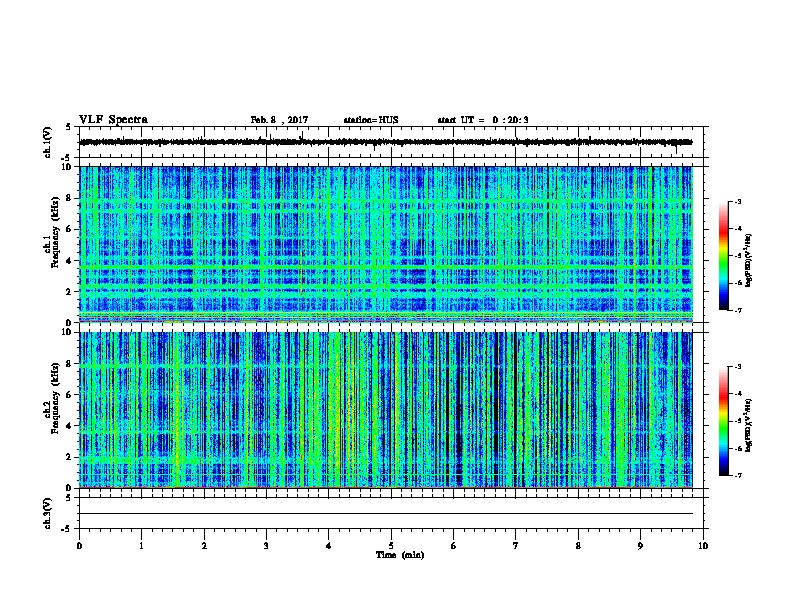
Task: Click the ch.3(V) axis label
Action: coord(48,513)
